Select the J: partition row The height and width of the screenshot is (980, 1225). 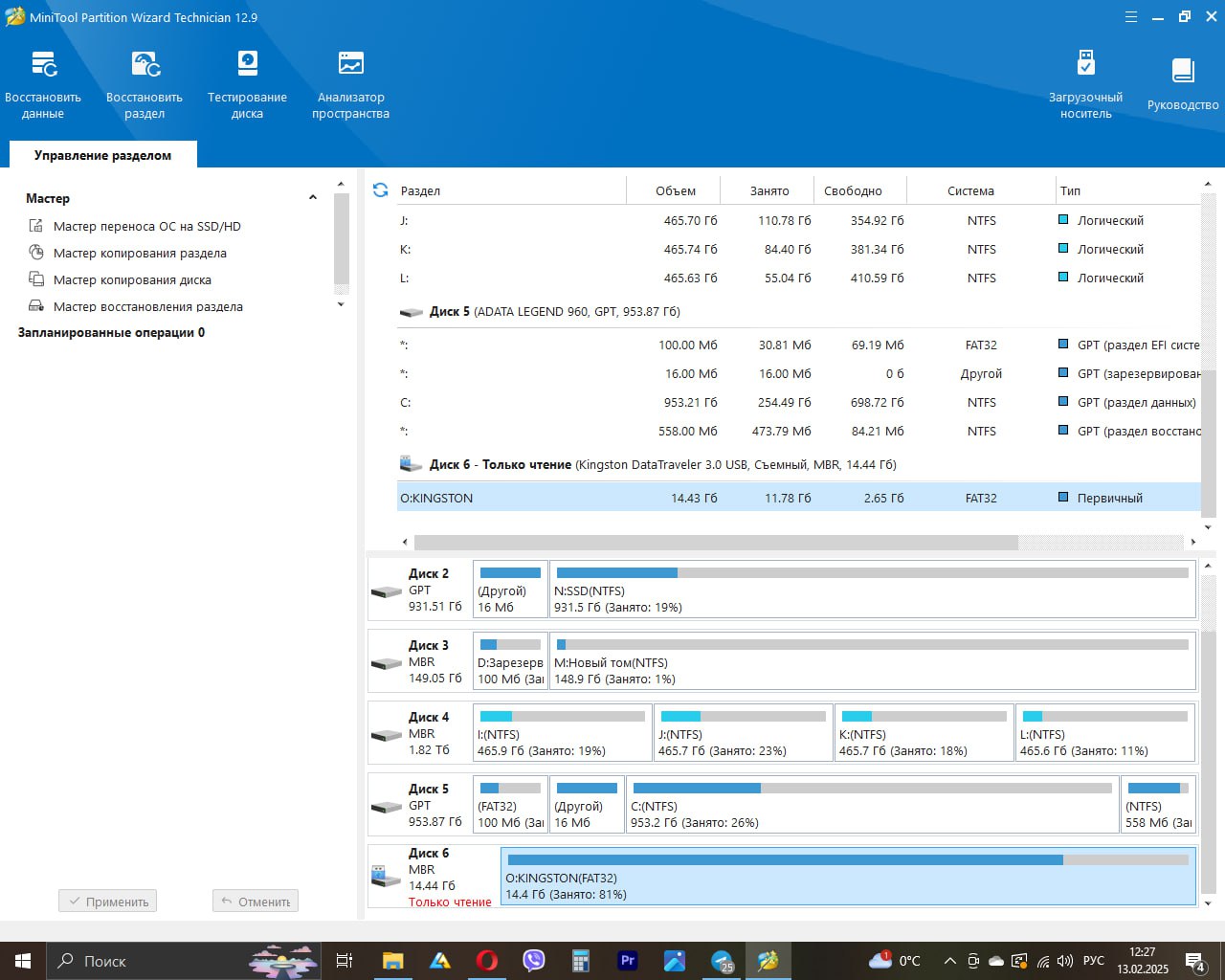coord(798,220)
